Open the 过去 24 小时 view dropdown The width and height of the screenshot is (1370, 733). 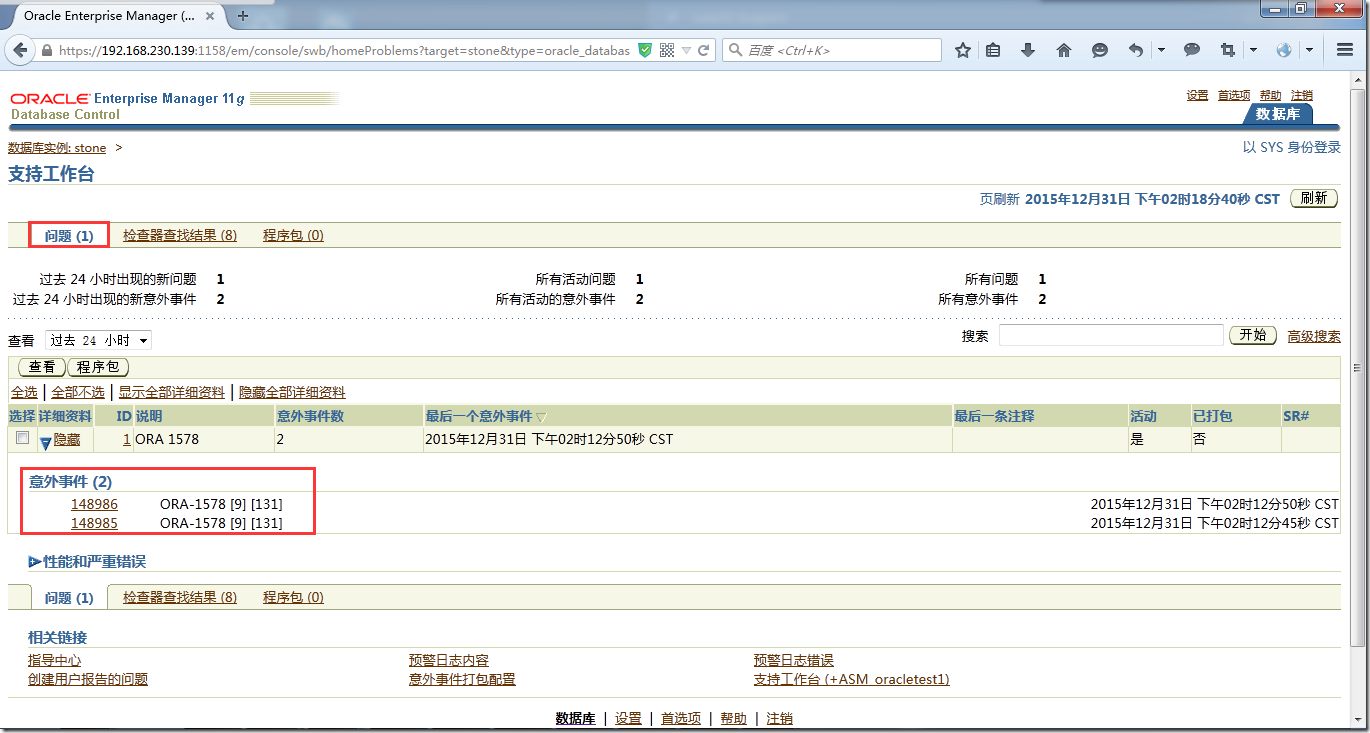98,341
